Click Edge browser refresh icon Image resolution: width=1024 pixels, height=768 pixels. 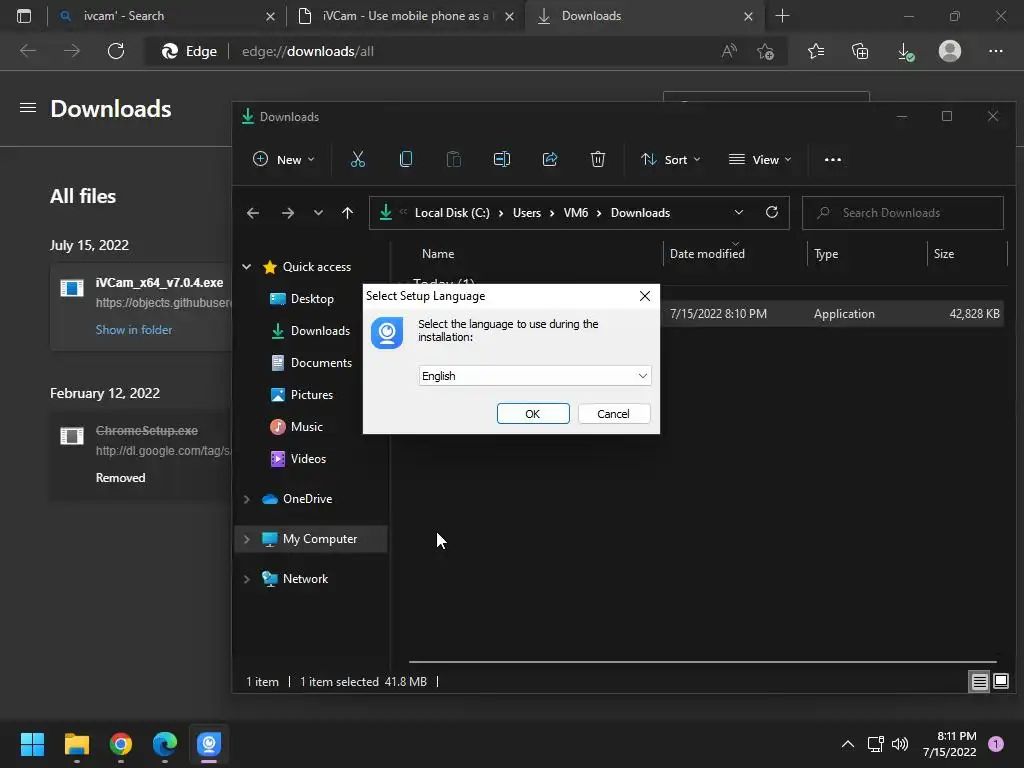116,51
